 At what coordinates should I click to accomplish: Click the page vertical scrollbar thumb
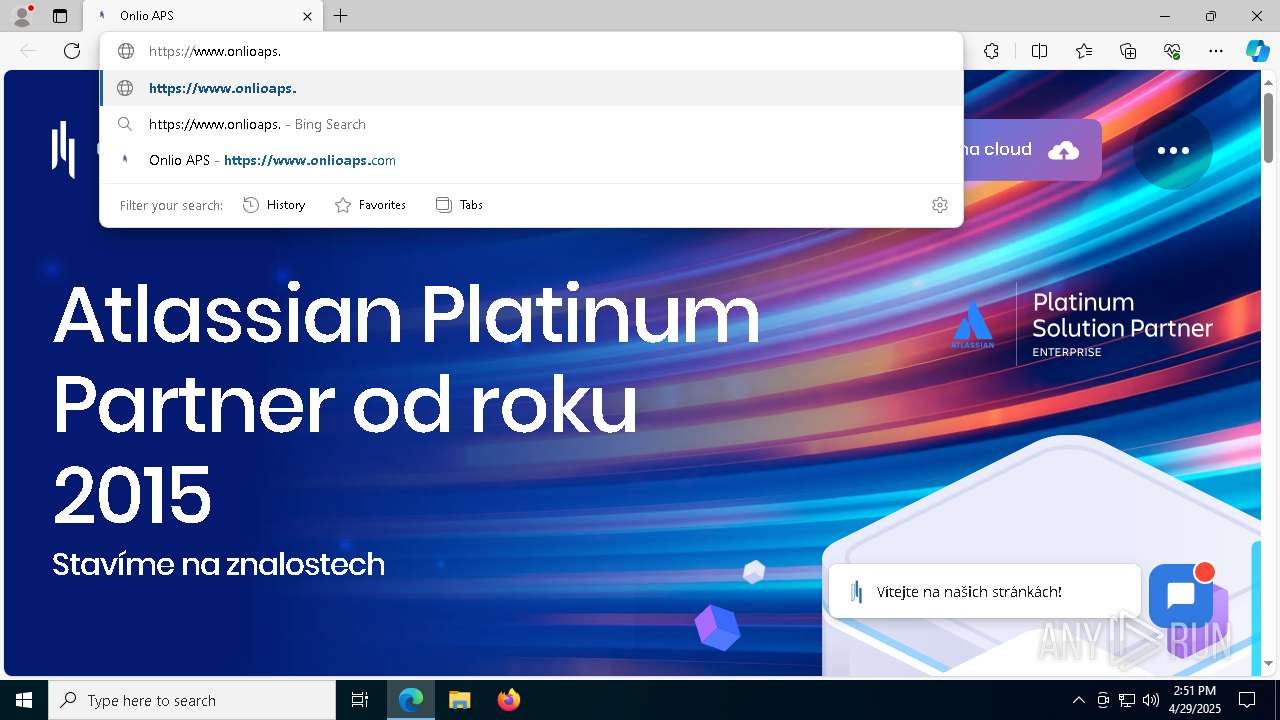click(1268, 128)
